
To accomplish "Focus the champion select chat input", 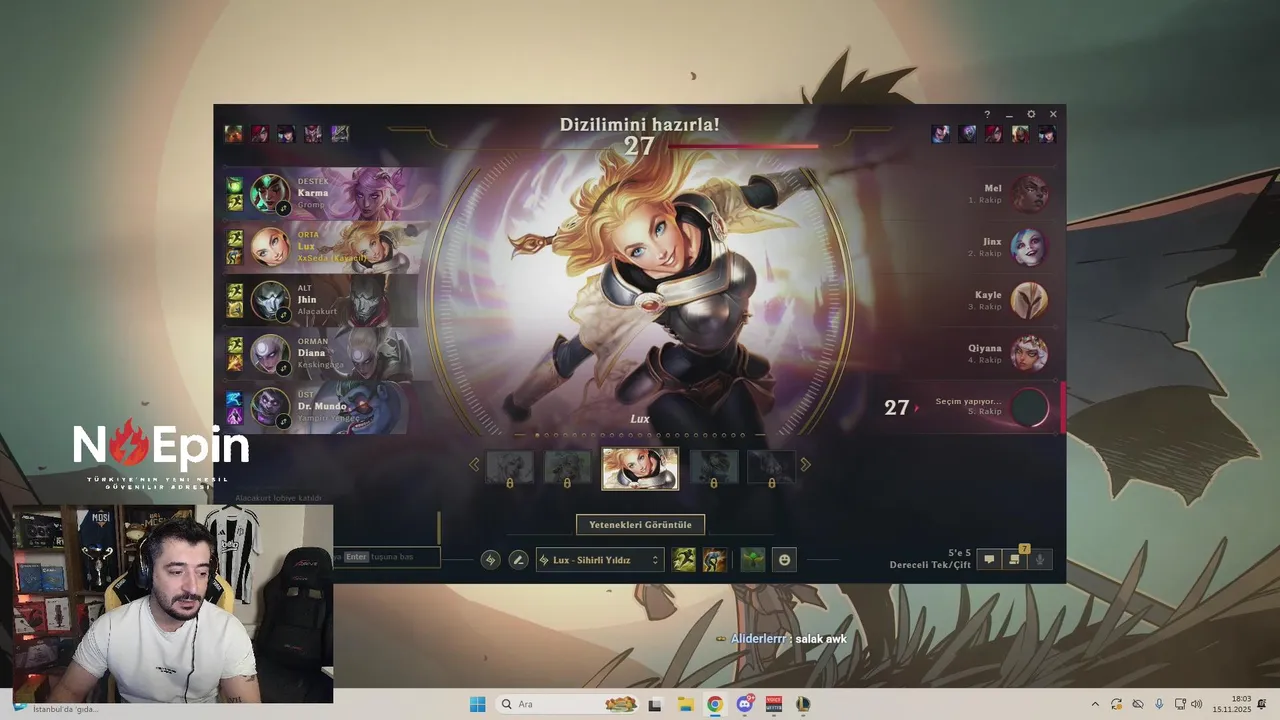I will pyautogui.click(x=386, y=557).
